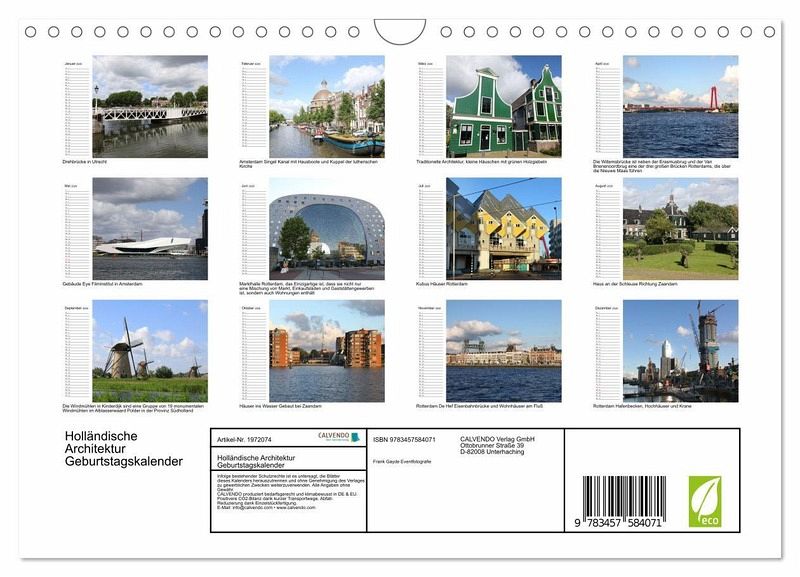Click the semicircular hanger cutout at top
The image size is (800, 577).
[400, 31]
